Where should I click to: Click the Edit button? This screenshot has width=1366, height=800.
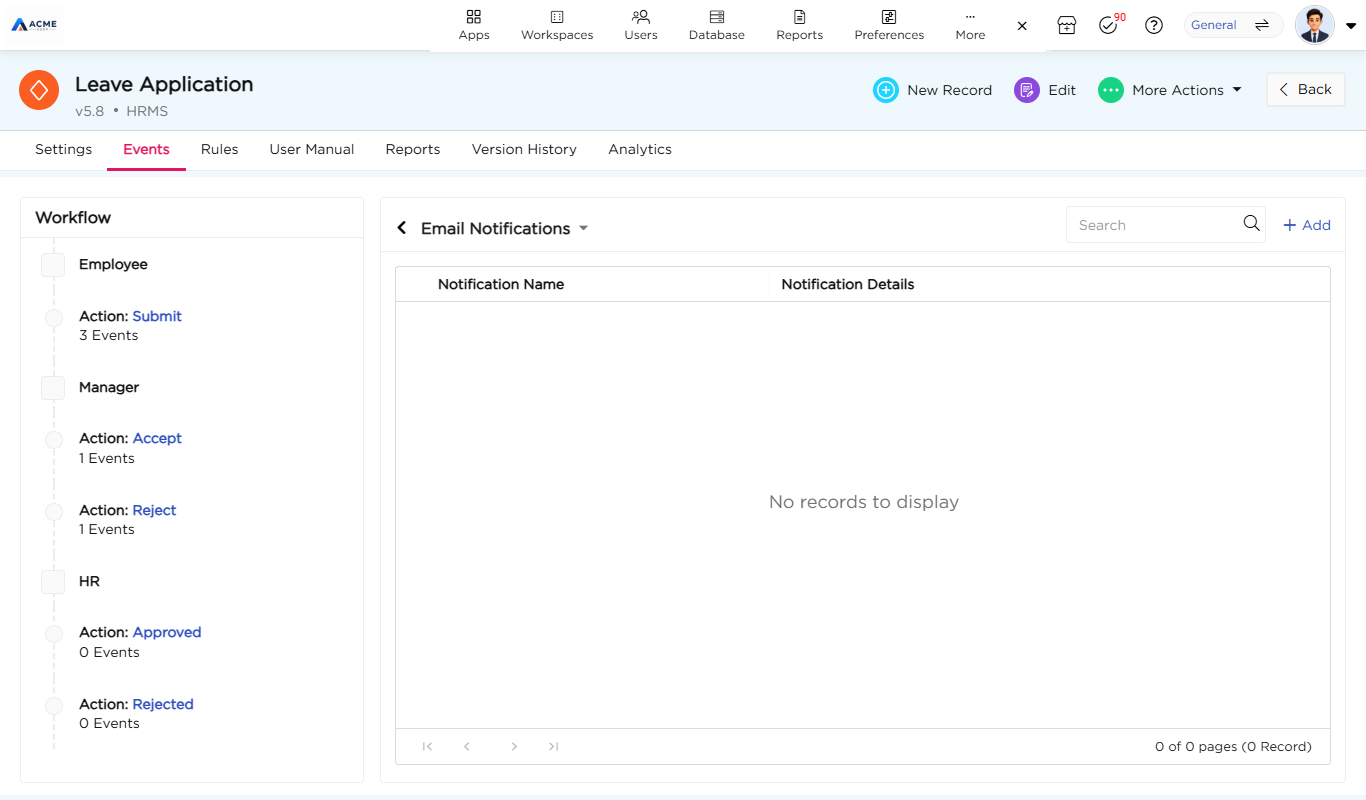pos(1045,90)
